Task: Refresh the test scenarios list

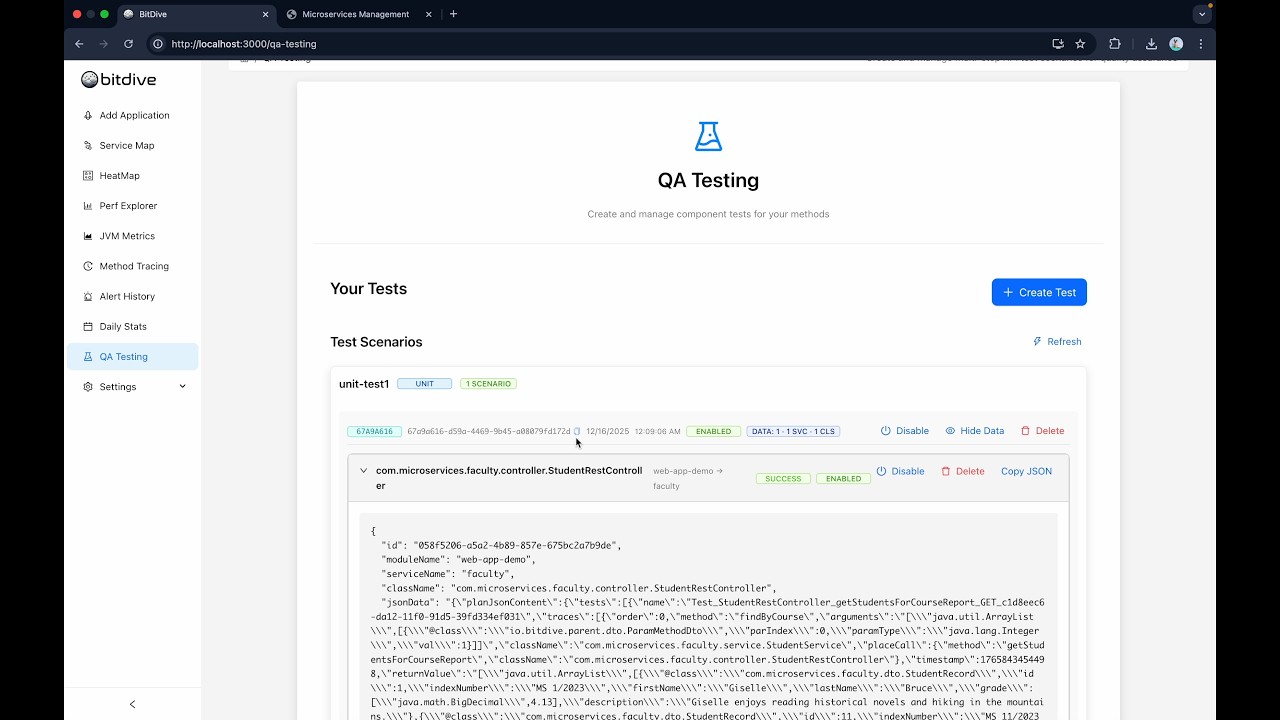Action: tap(1057, 341)
